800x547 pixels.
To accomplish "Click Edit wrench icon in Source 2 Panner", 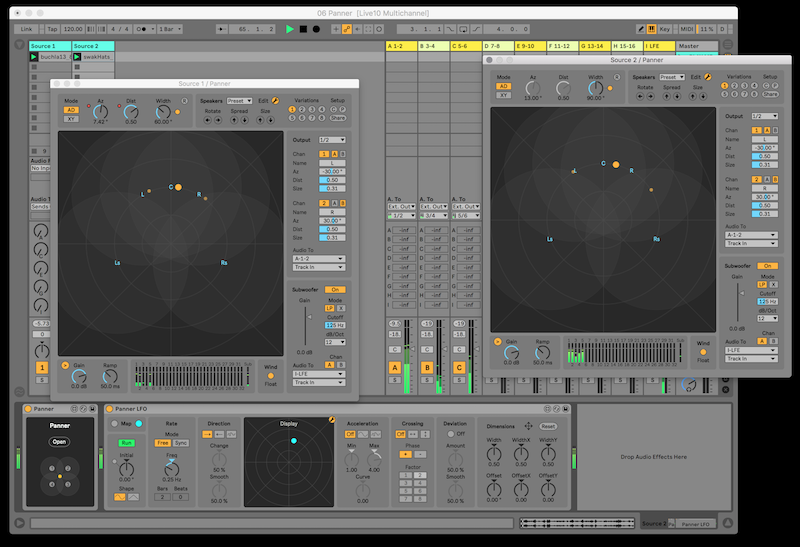I will click(708, 77).
